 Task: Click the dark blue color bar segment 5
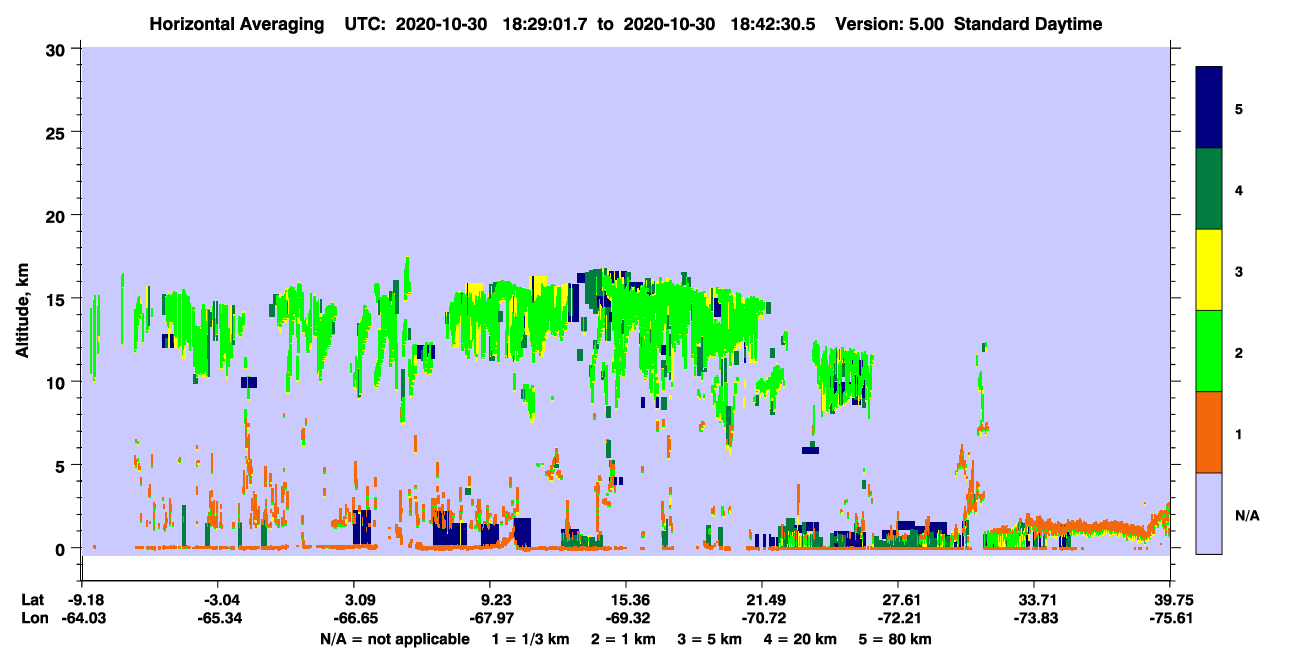tap(1209, 108)
